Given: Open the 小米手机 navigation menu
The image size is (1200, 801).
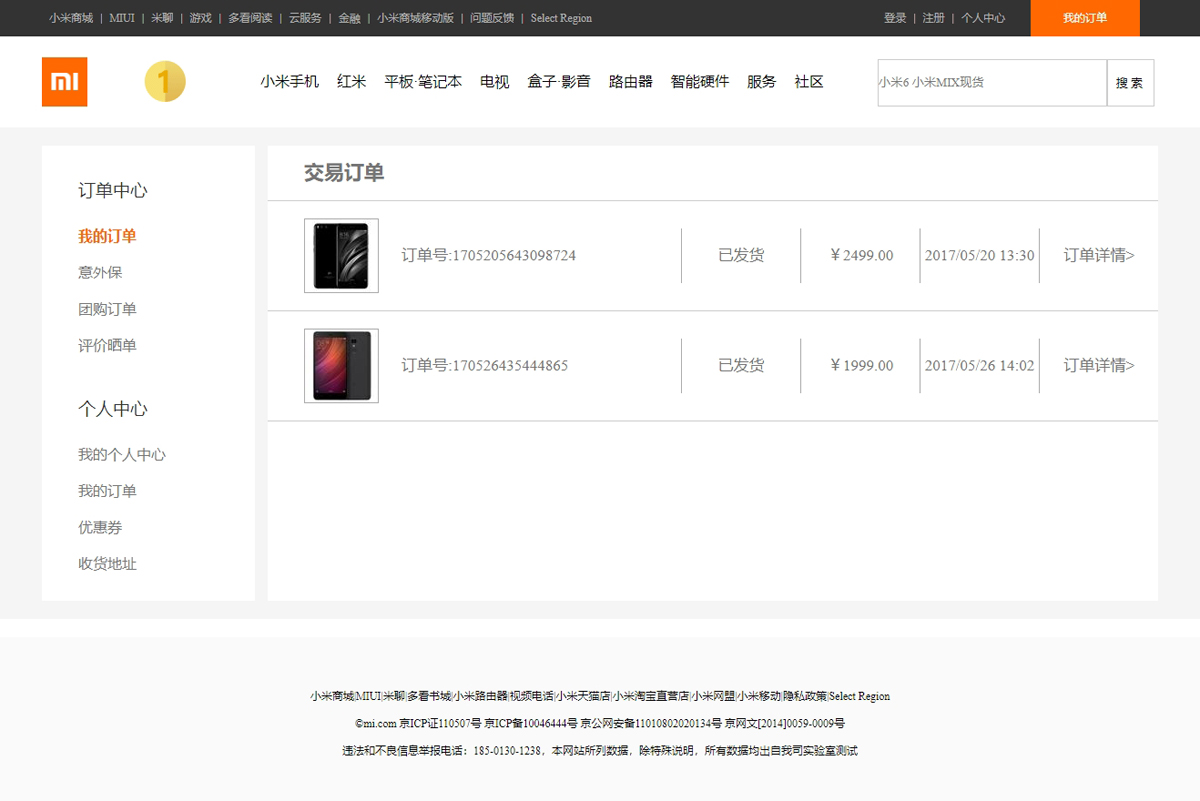Looking at the screenshot, I should tap(290, 82).
